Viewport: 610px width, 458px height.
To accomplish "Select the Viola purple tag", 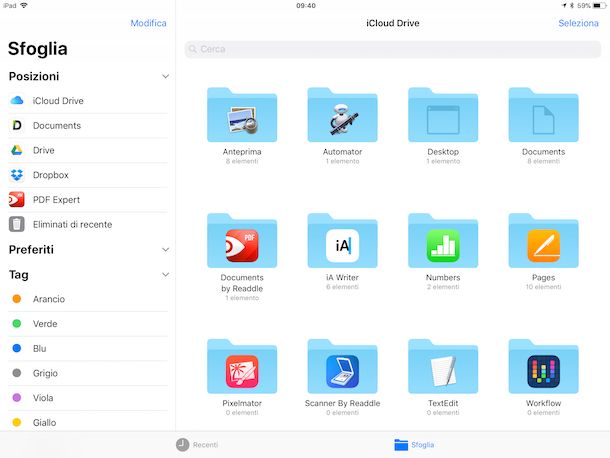I will click(88, 398).
